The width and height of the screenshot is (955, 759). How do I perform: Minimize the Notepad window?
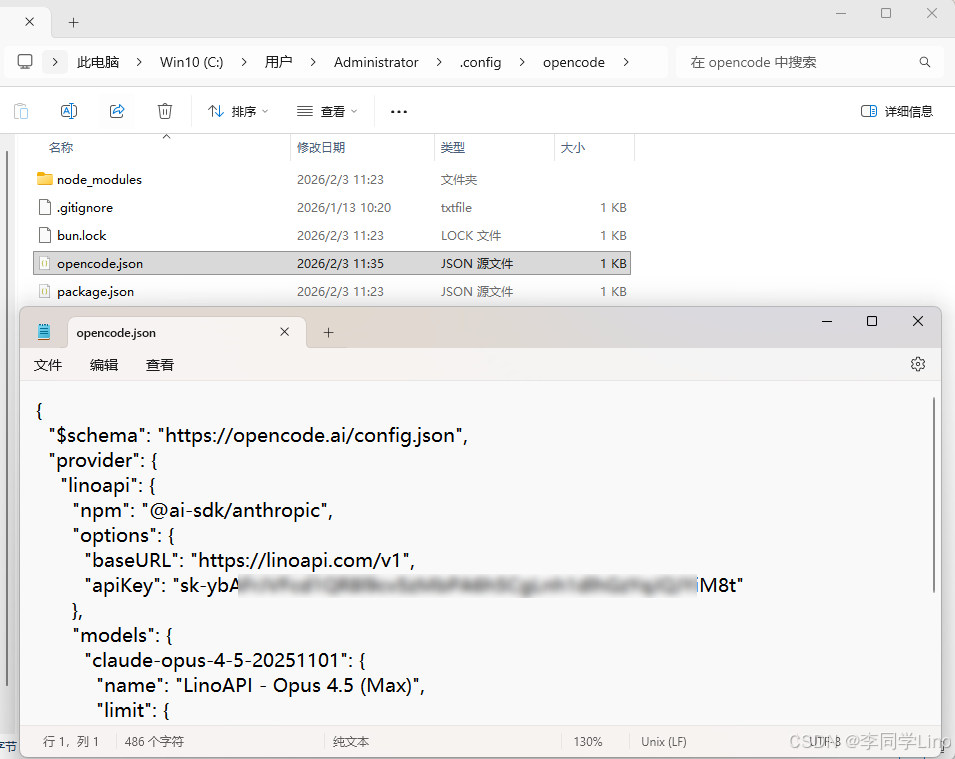click(x=826, y=321)
